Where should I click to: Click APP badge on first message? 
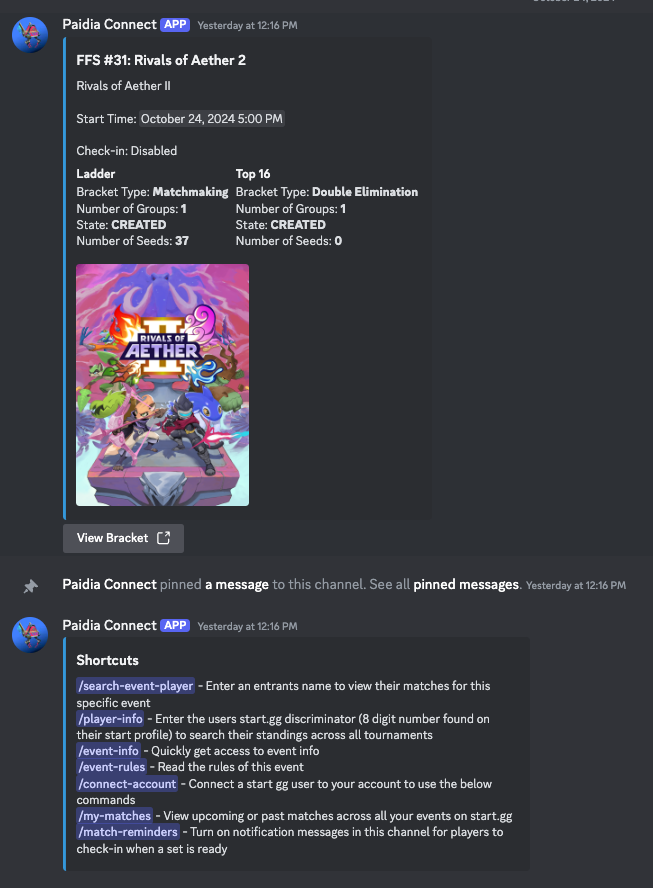pyautogui.click(x=175, y=24)
